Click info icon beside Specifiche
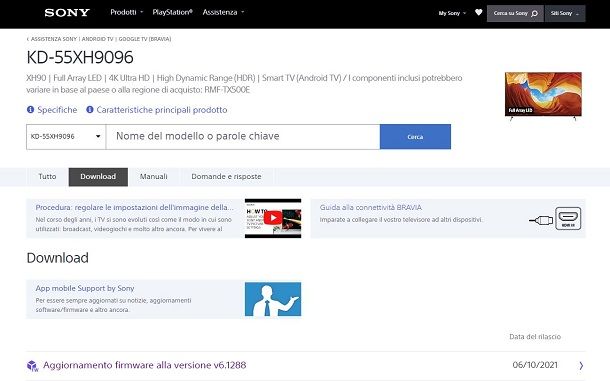 tap(30, 110)
